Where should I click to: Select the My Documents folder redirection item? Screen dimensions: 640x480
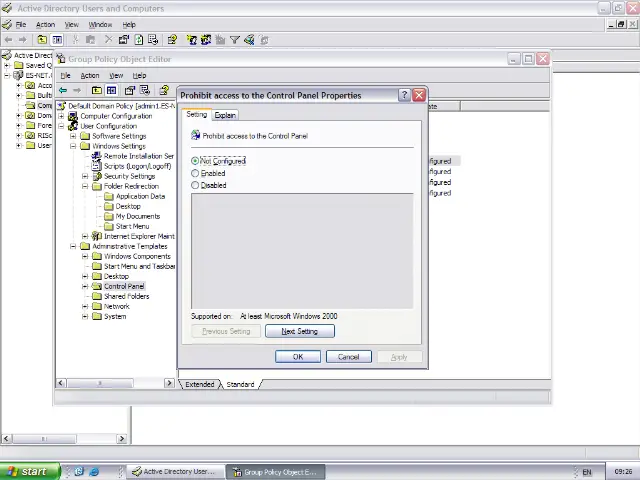click(x=138, y=216)
